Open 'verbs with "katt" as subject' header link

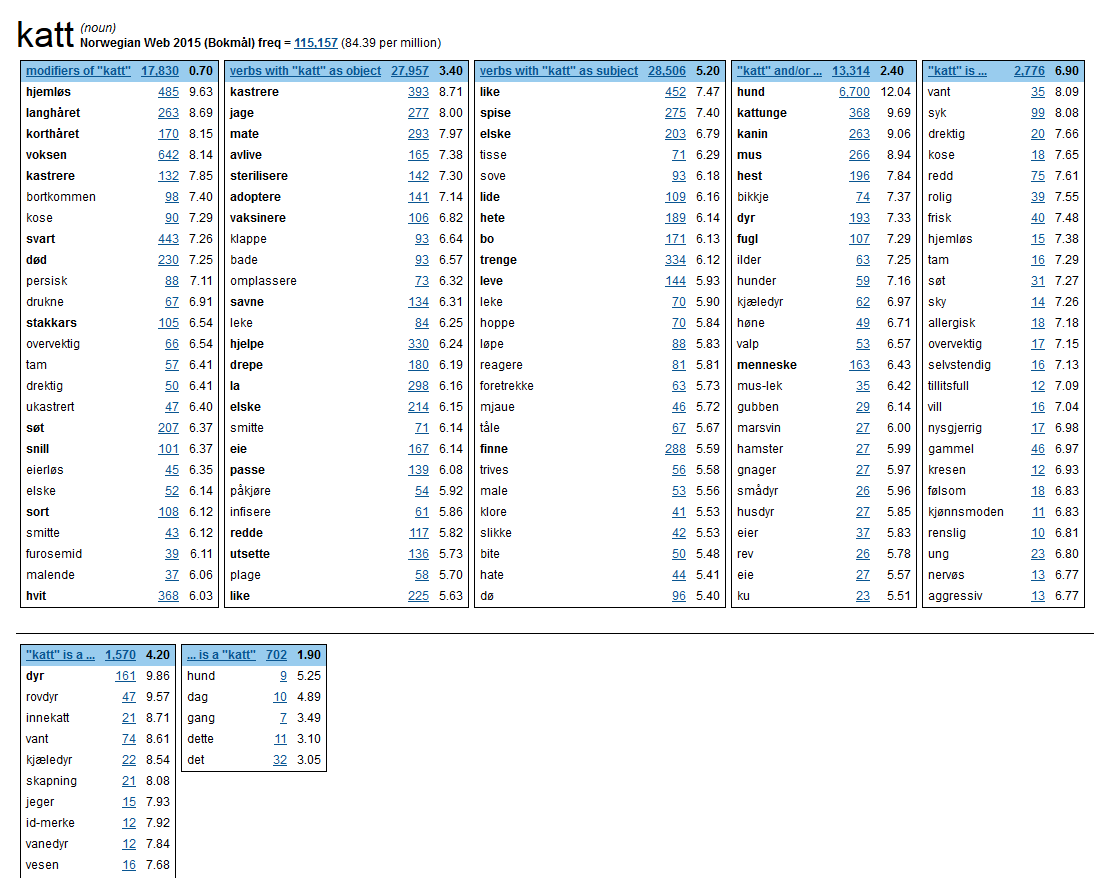[559, 70]
